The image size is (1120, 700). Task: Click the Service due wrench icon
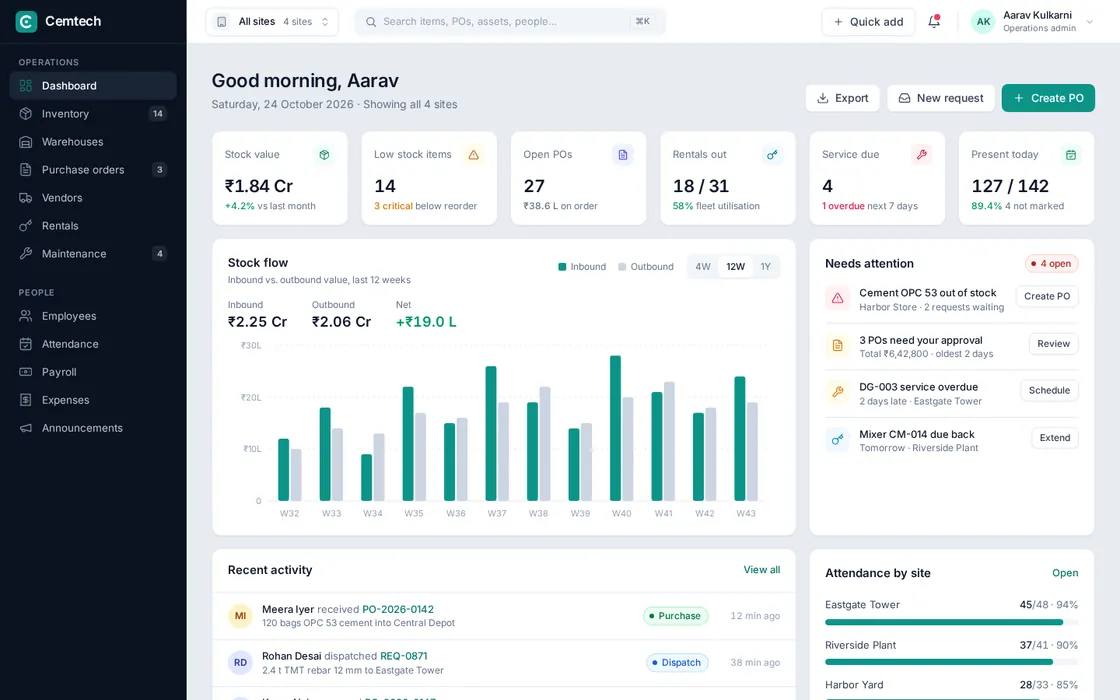[x=921, y=154]
